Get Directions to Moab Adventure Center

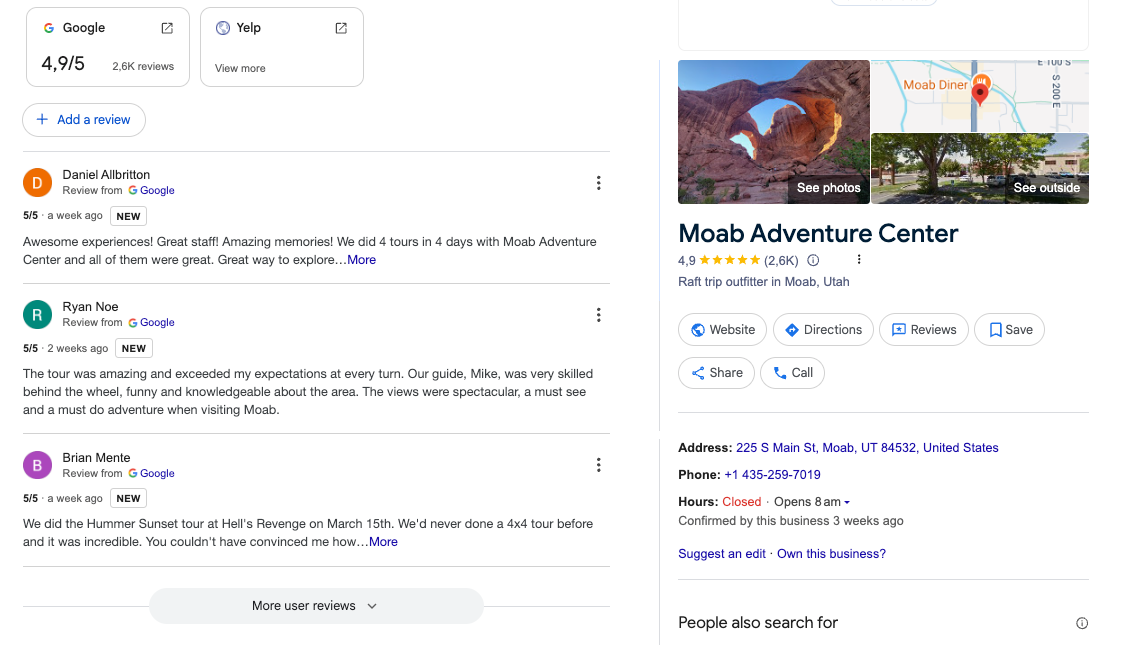(823, 330)
